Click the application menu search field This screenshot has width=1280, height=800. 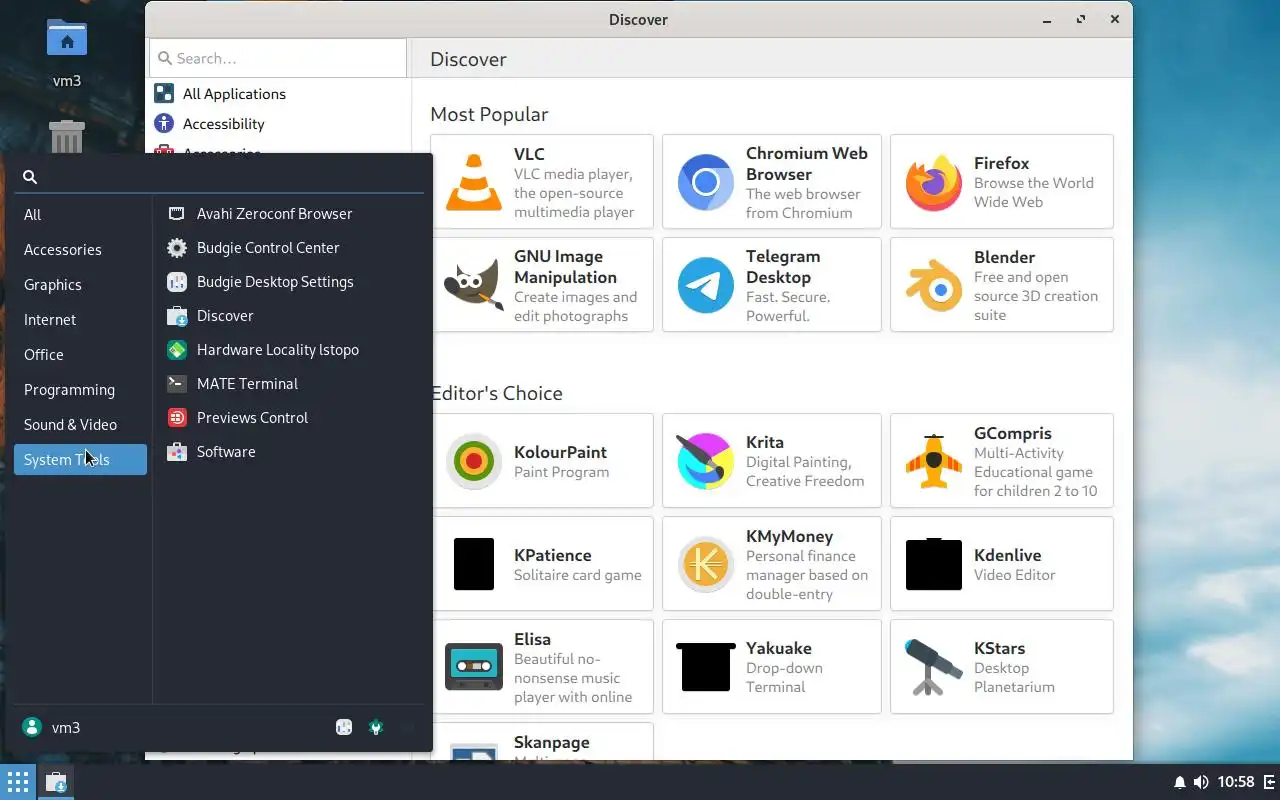(219, 176)
